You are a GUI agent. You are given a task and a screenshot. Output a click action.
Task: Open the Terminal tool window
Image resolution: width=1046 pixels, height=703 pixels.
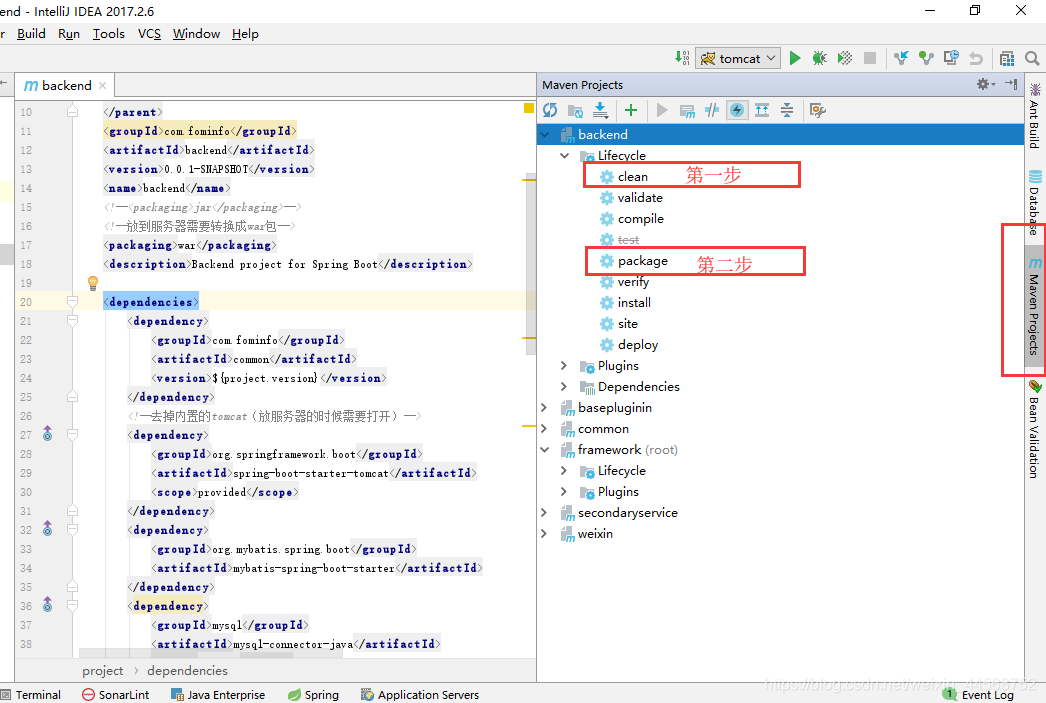(x=31, y=694)
